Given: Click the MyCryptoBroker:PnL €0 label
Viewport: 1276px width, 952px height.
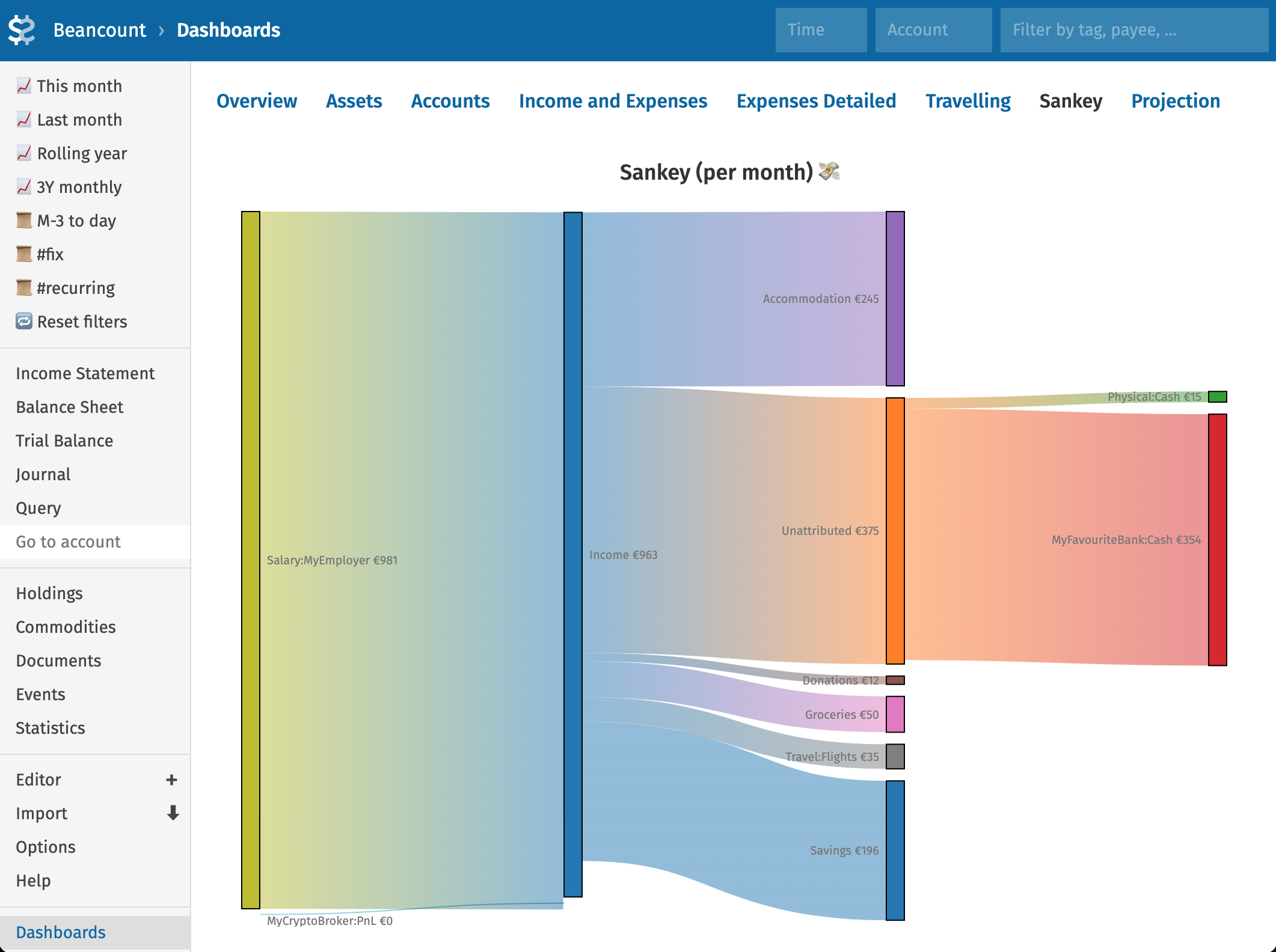Looking at the screenshot, I should (330, 921).
